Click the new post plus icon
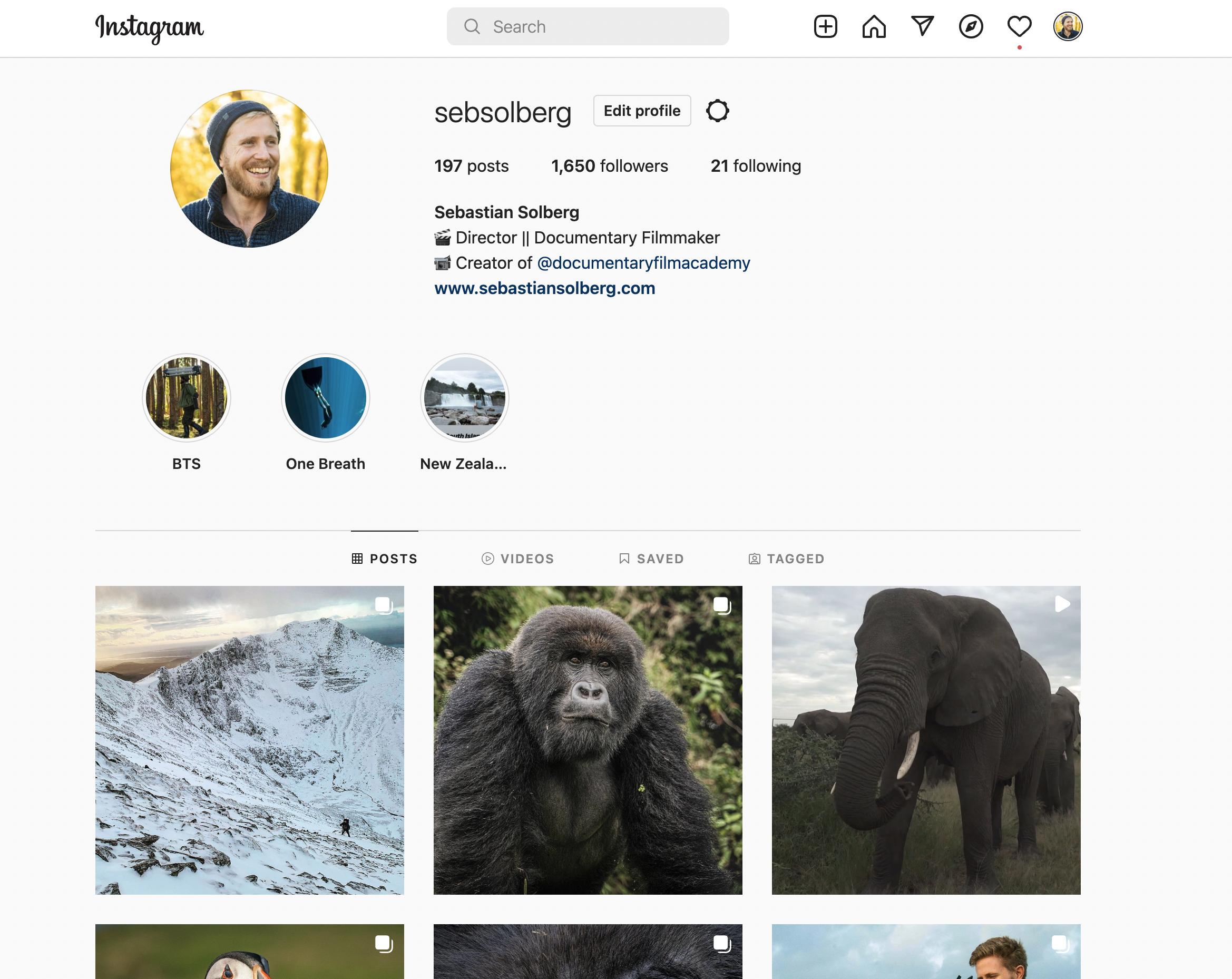 pos(825,27)
